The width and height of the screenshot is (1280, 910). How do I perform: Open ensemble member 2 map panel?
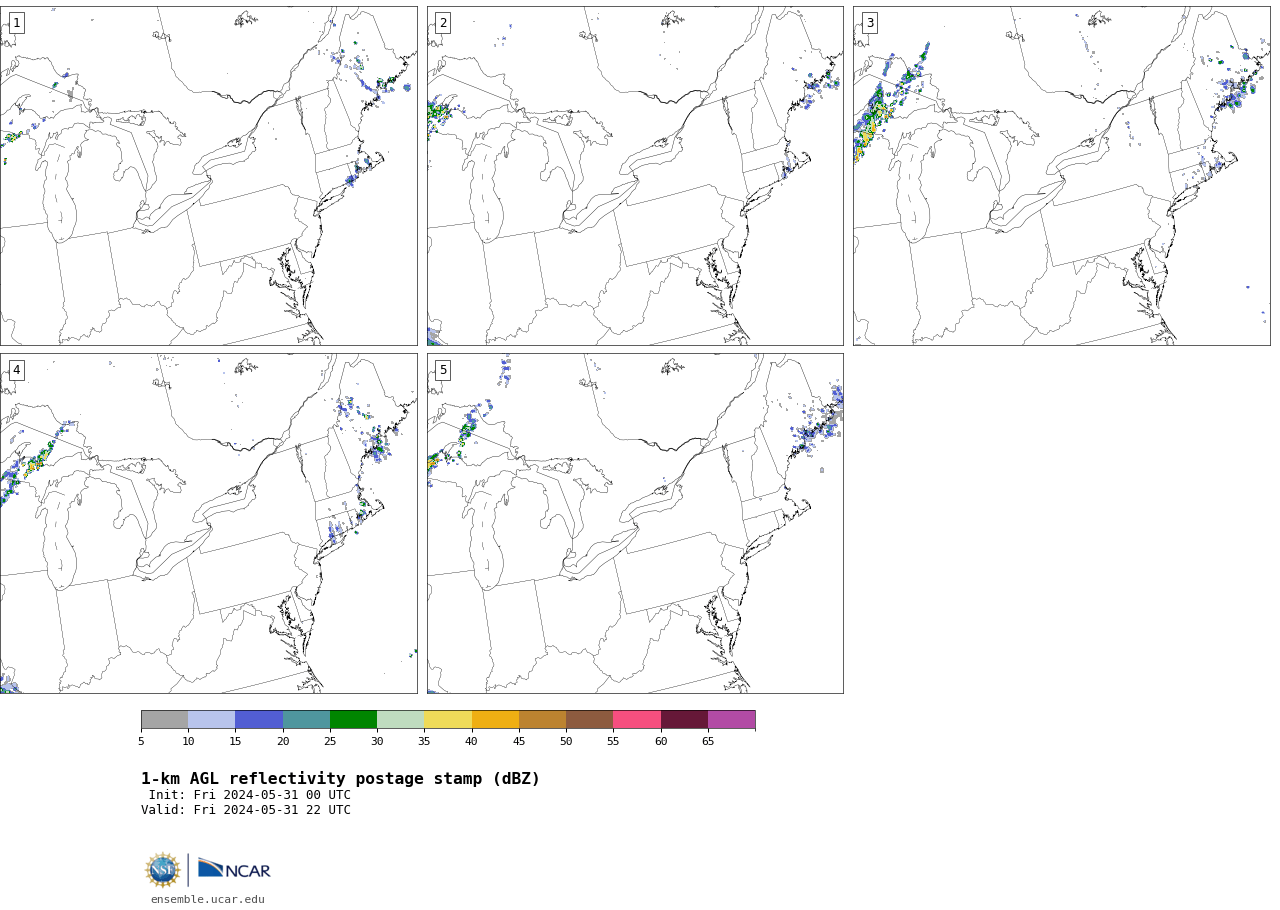(635, 176)
